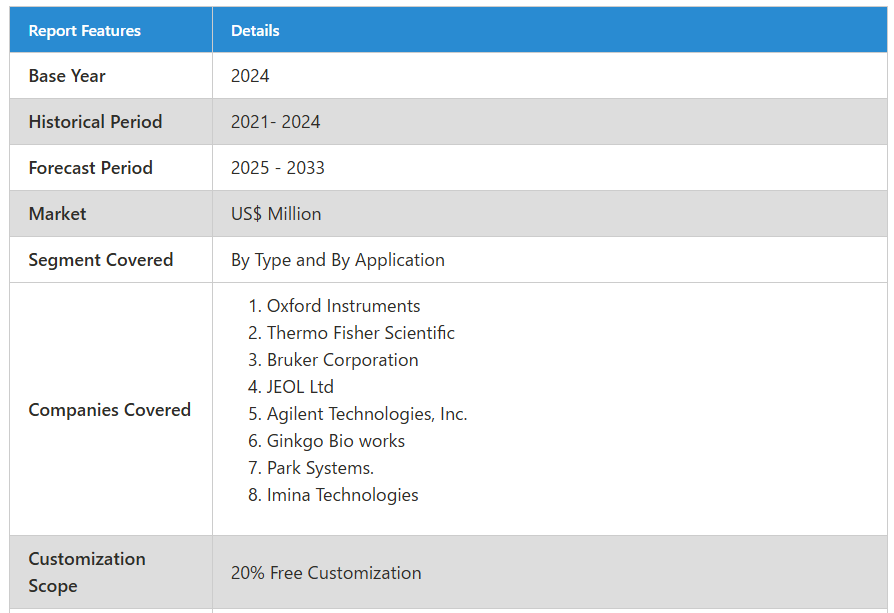Click the "JEOL Ltd" list entry

(x=300, y=387)
